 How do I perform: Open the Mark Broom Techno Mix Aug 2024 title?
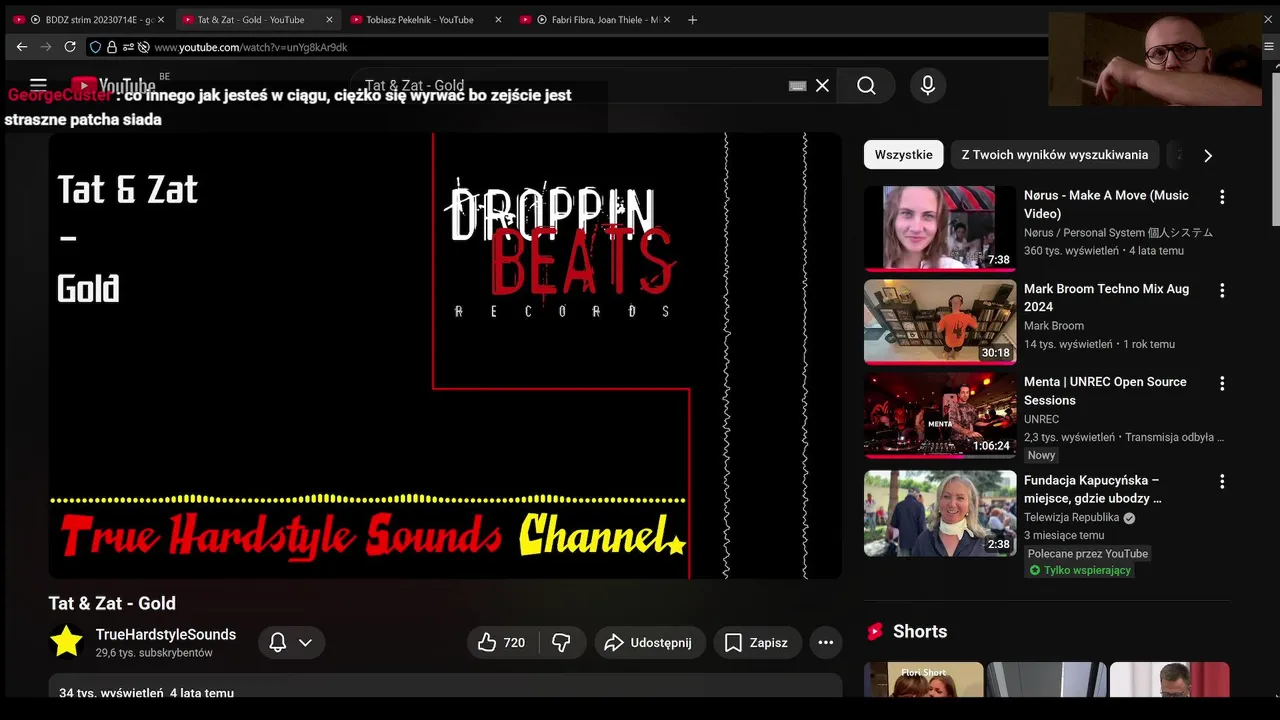pos(1106,297)
